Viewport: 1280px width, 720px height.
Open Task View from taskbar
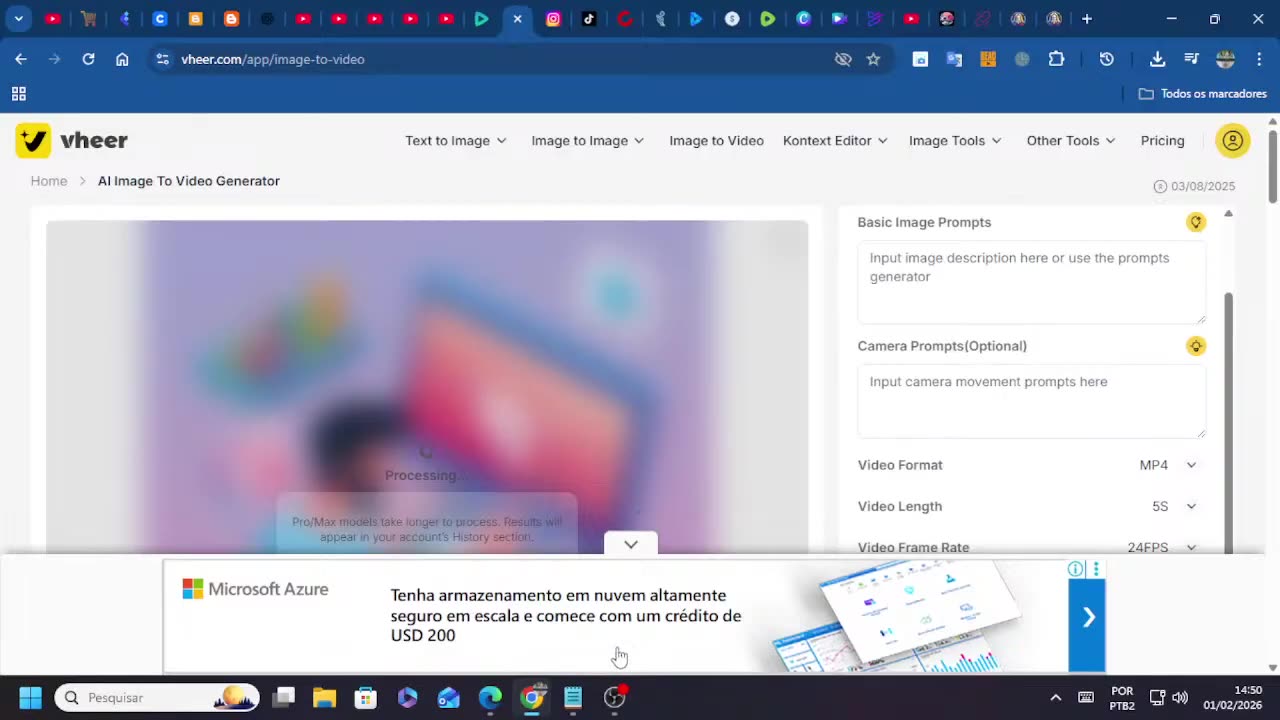(284, 697)
